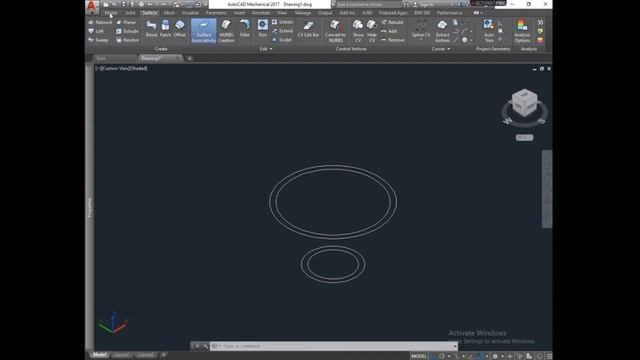This screenshot has width=640, height=360.
Task: Select the Sweep surface tool
Action: click(99, 40)
